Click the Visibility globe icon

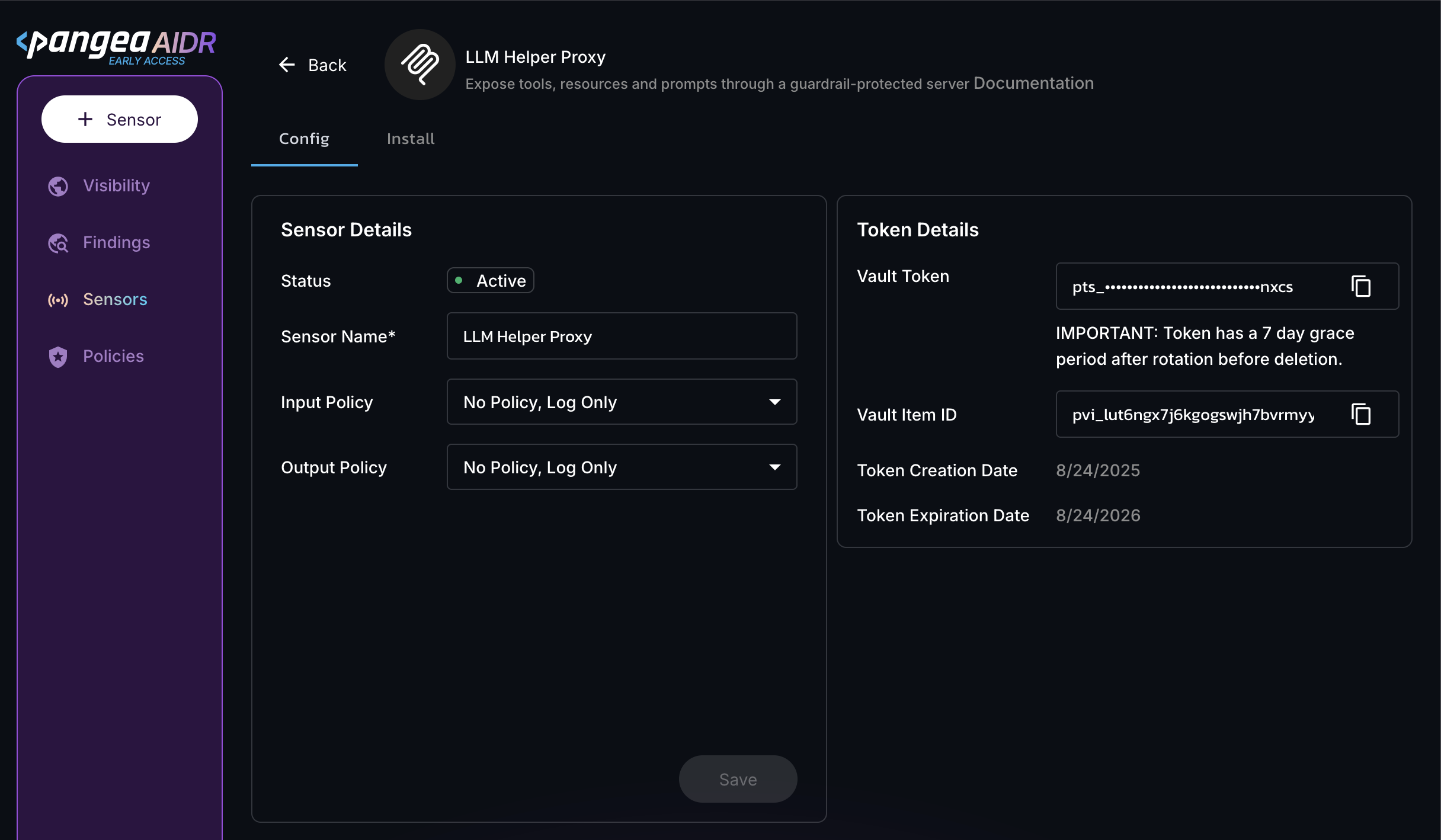[58, 186]
